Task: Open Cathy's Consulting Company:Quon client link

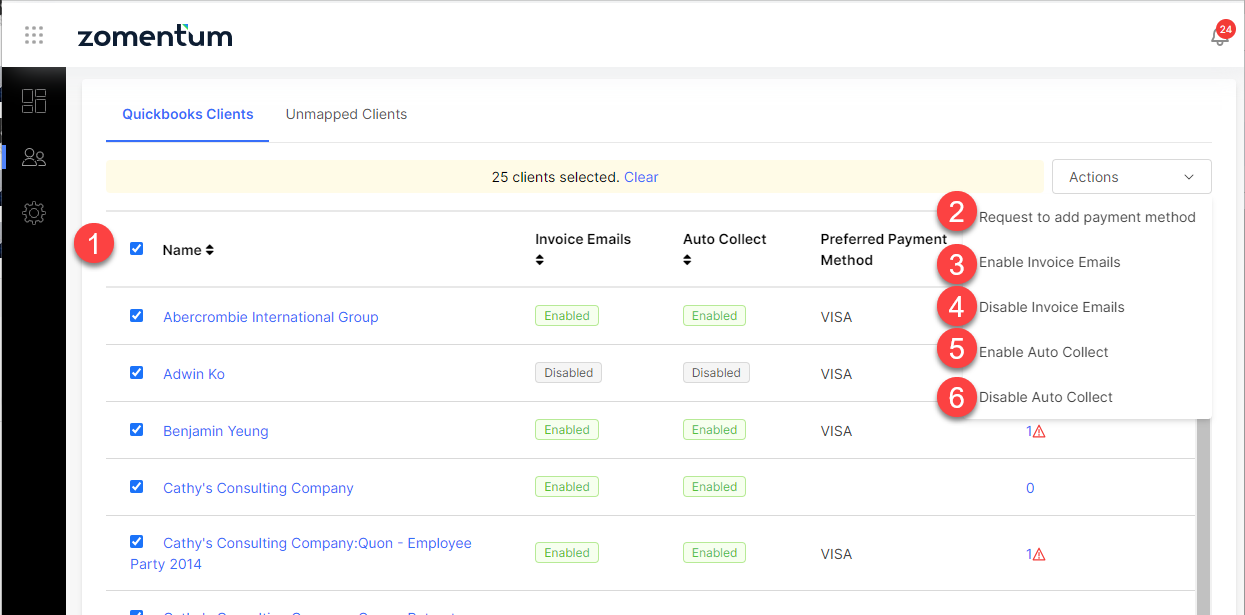Action: tap(301, 553)
